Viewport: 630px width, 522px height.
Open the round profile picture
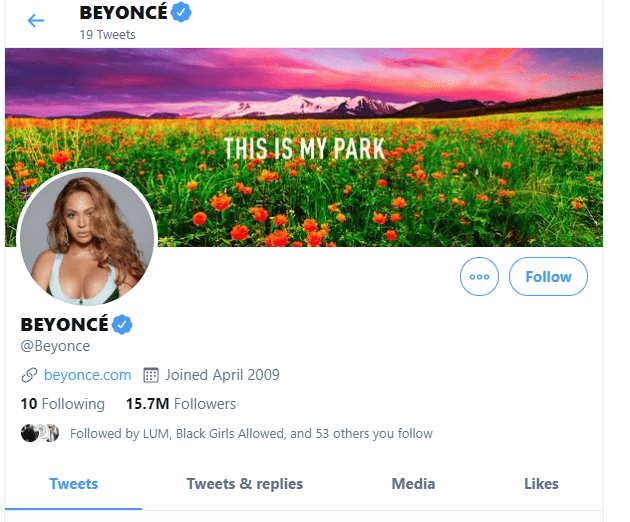87,240
